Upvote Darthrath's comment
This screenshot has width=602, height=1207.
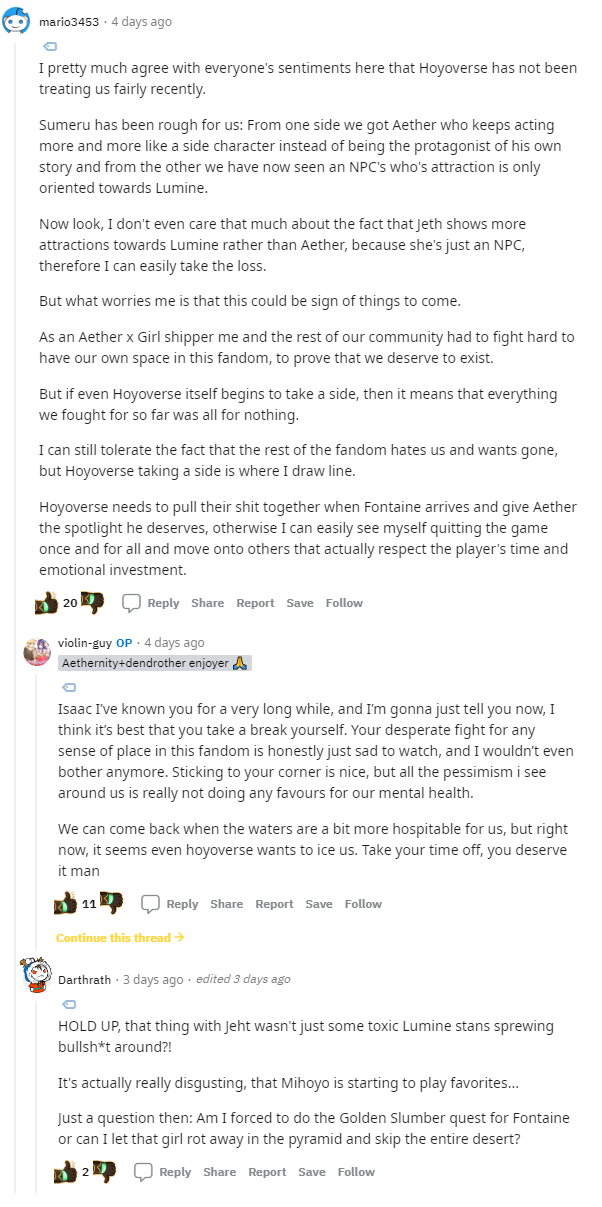(x=66, y=1172)
